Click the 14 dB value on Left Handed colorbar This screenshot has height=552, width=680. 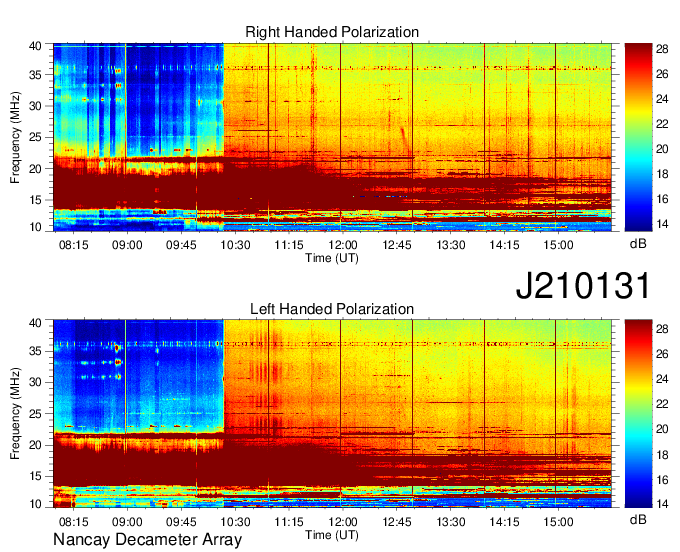pyautogui.click(x=662, y=504)
